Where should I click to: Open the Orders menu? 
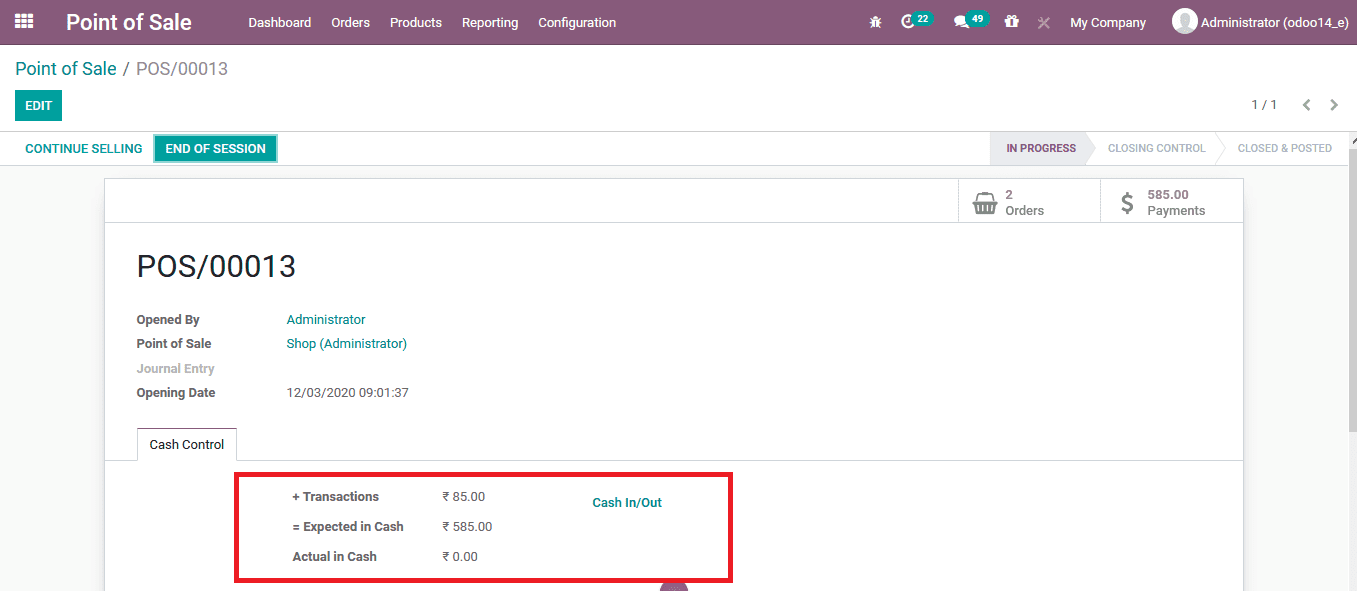350,22
